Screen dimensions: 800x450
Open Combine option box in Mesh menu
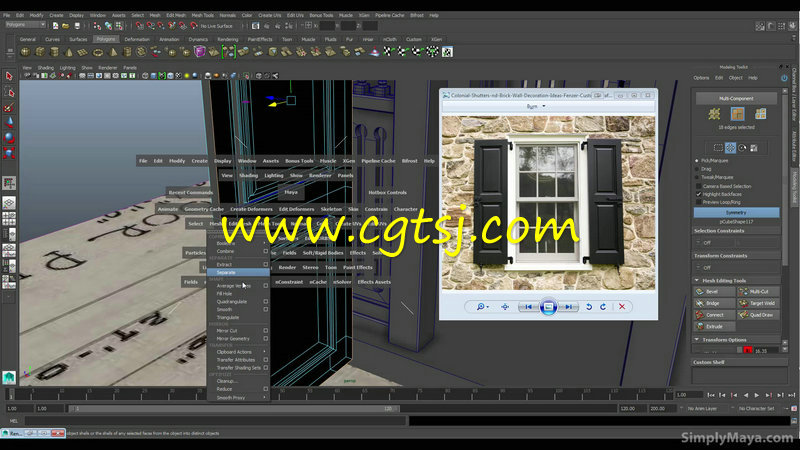click(265, 251)
